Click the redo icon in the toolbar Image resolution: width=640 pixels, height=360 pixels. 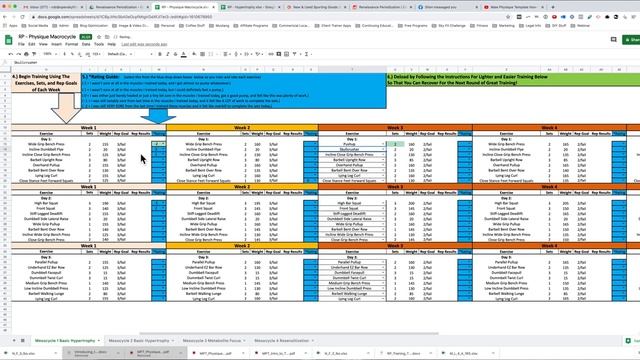click(18, 54)
